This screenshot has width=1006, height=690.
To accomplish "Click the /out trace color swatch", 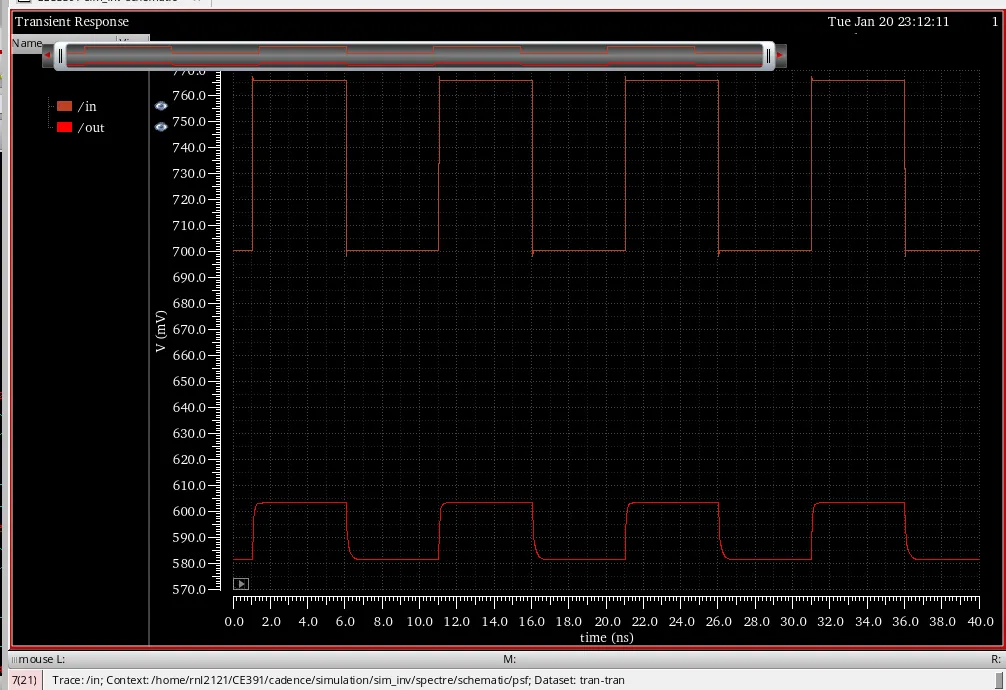I will click(x=65, y=127).
